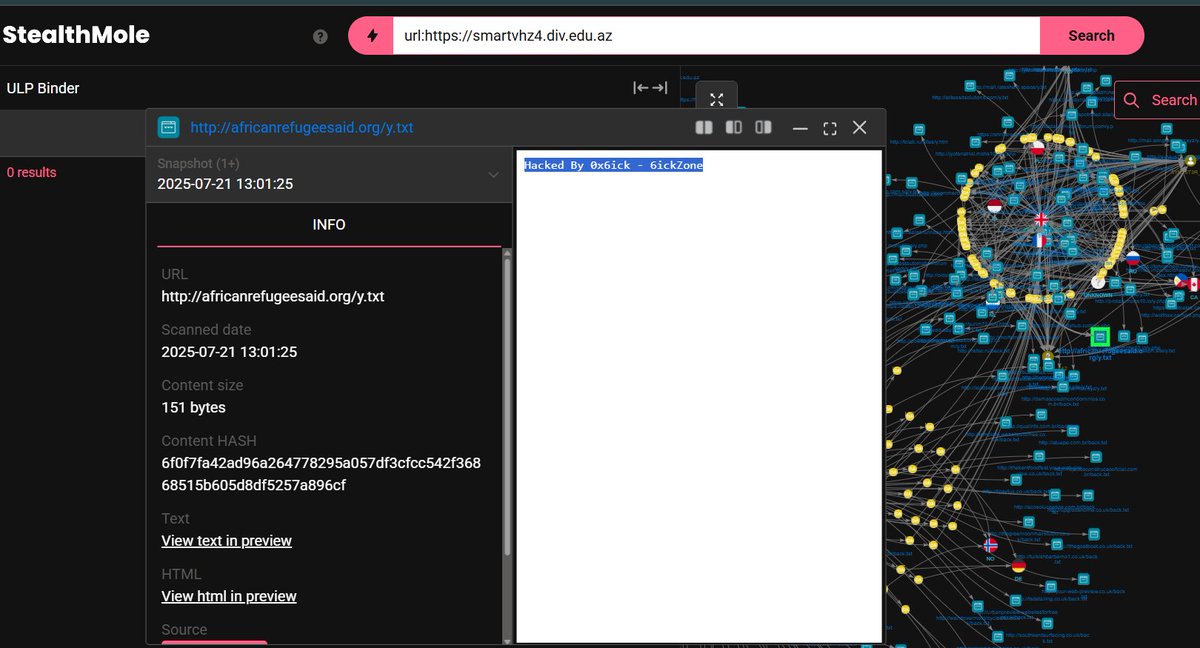Click the lightning bolt icon in search bar

pos(373,36)
